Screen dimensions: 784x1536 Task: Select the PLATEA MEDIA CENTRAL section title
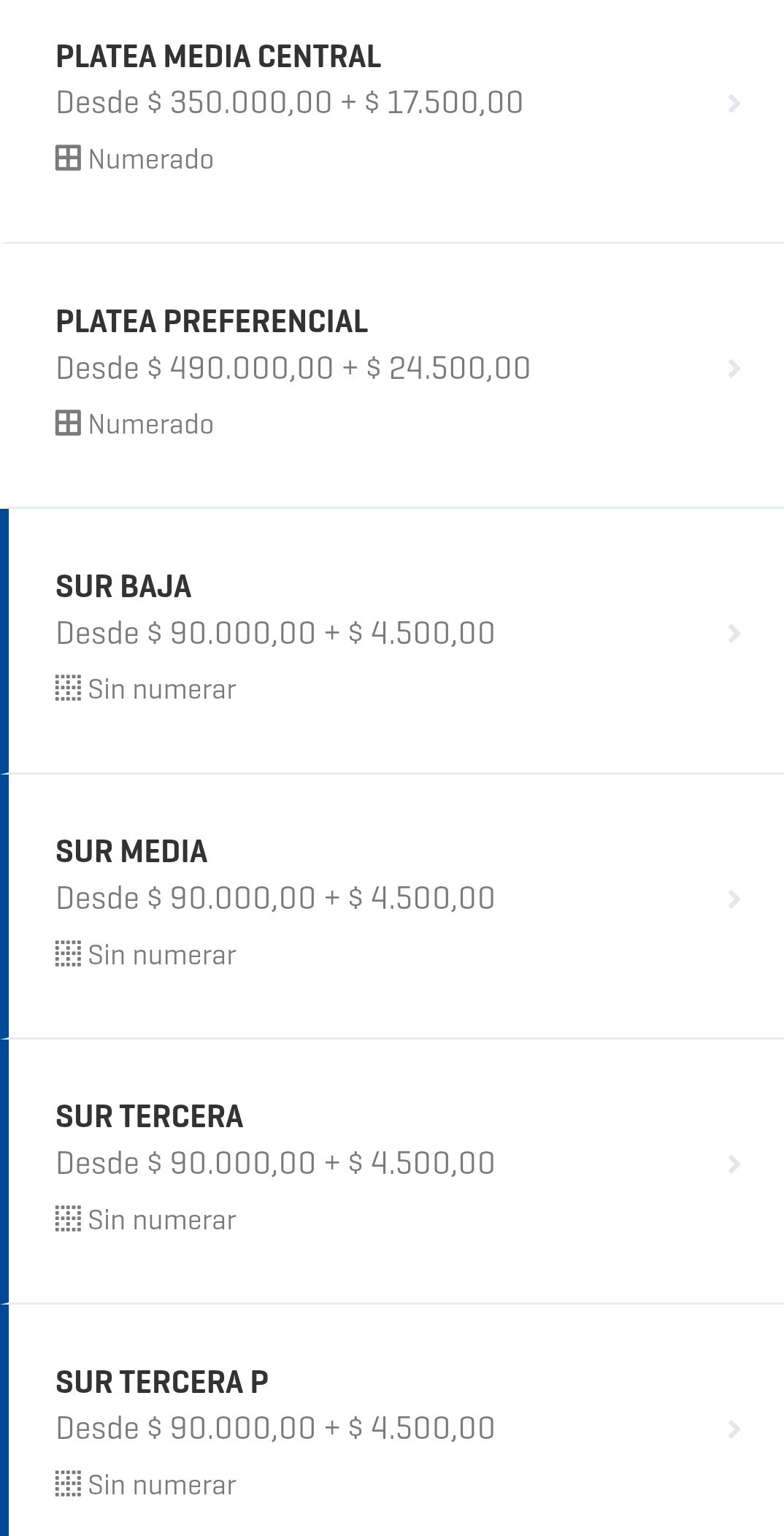pyautogui.click(x=218, y=57)
